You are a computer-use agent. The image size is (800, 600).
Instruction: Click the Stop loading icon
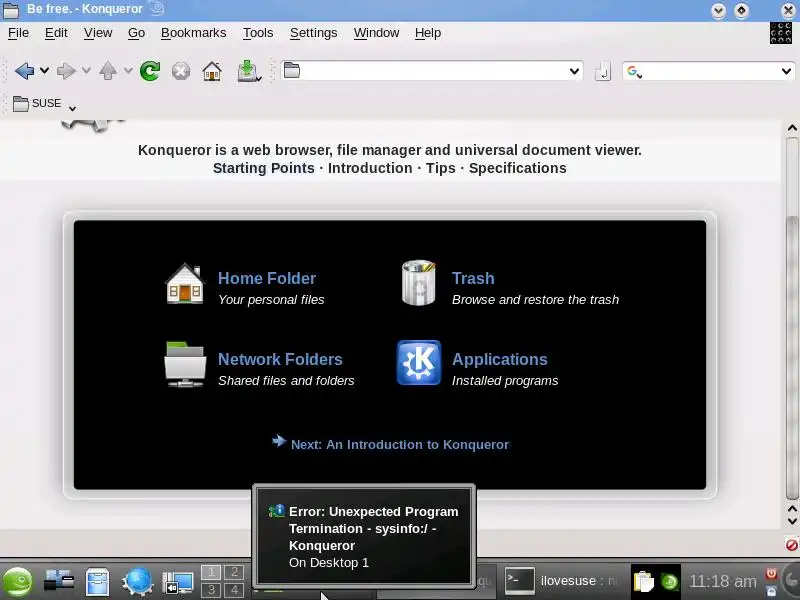tap(181, 71)
